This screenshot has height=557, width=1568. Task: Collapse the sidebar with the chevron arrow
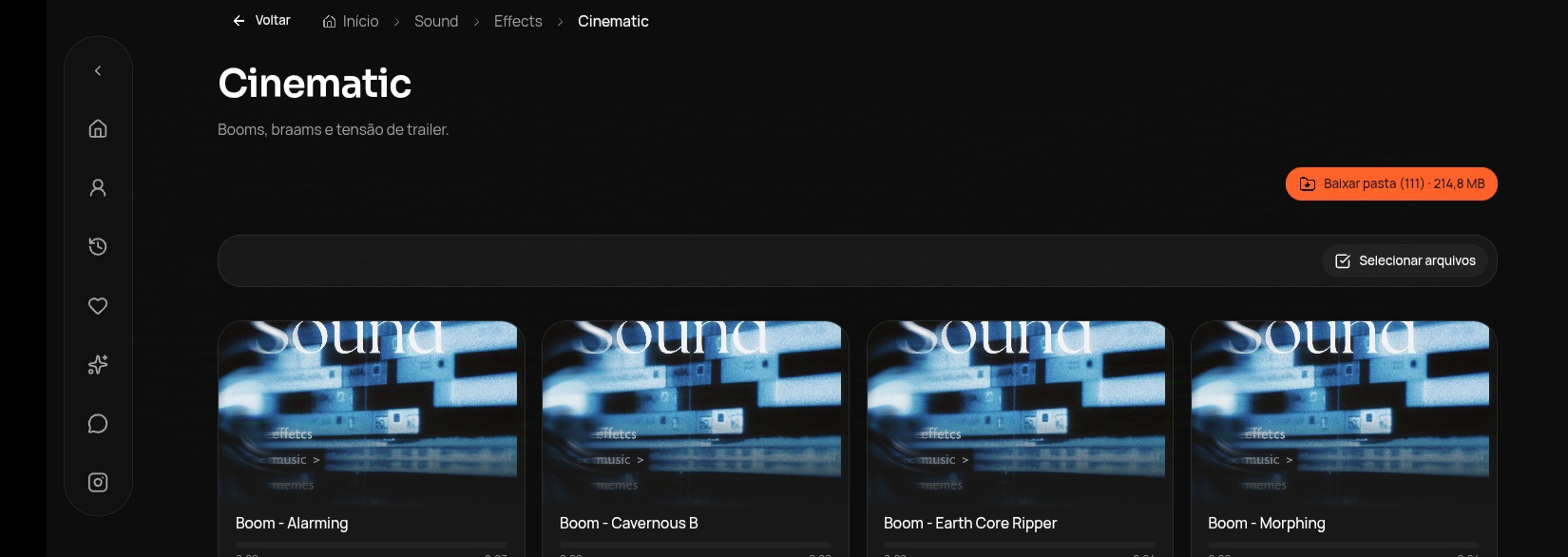98,70
